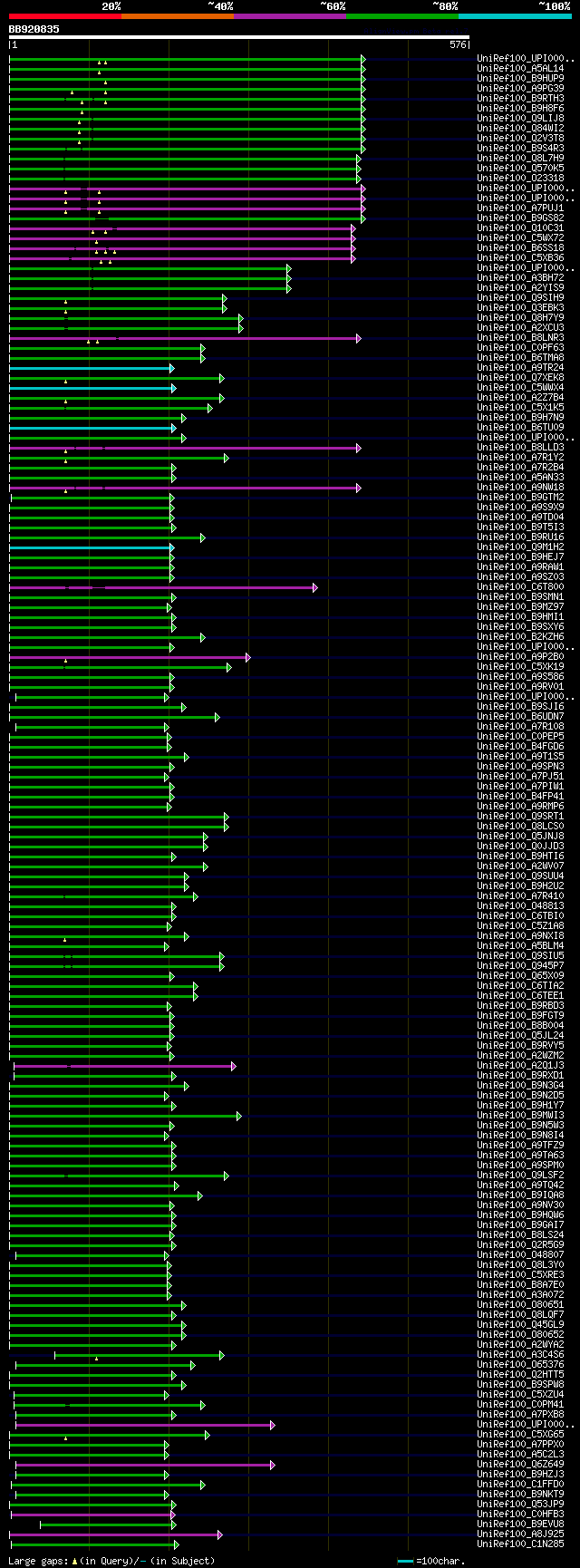Open hit UniRef100_B9RTH3
580x1568 pixels.
click(520, 99)
